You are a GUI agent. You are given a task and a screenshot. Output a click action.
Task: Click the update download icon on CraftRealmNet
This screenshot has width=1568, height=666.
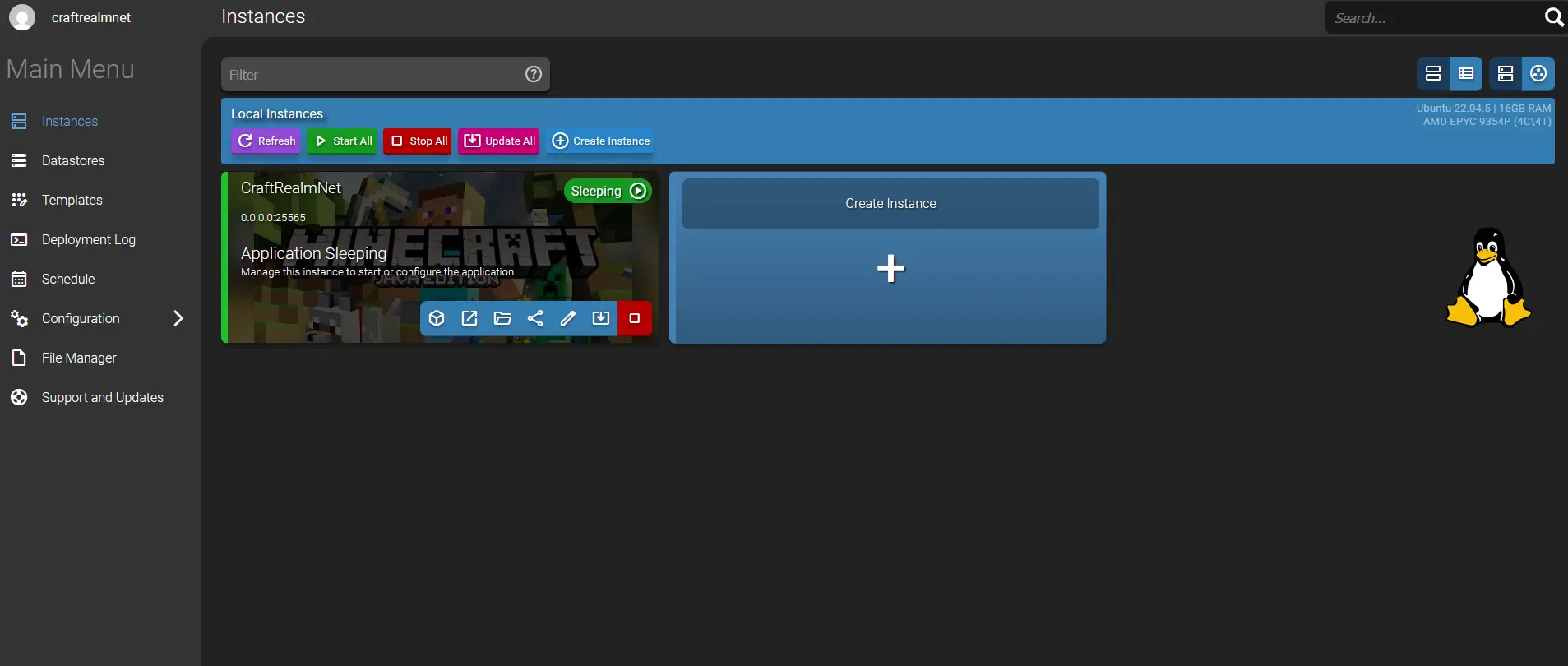[601, 318]
